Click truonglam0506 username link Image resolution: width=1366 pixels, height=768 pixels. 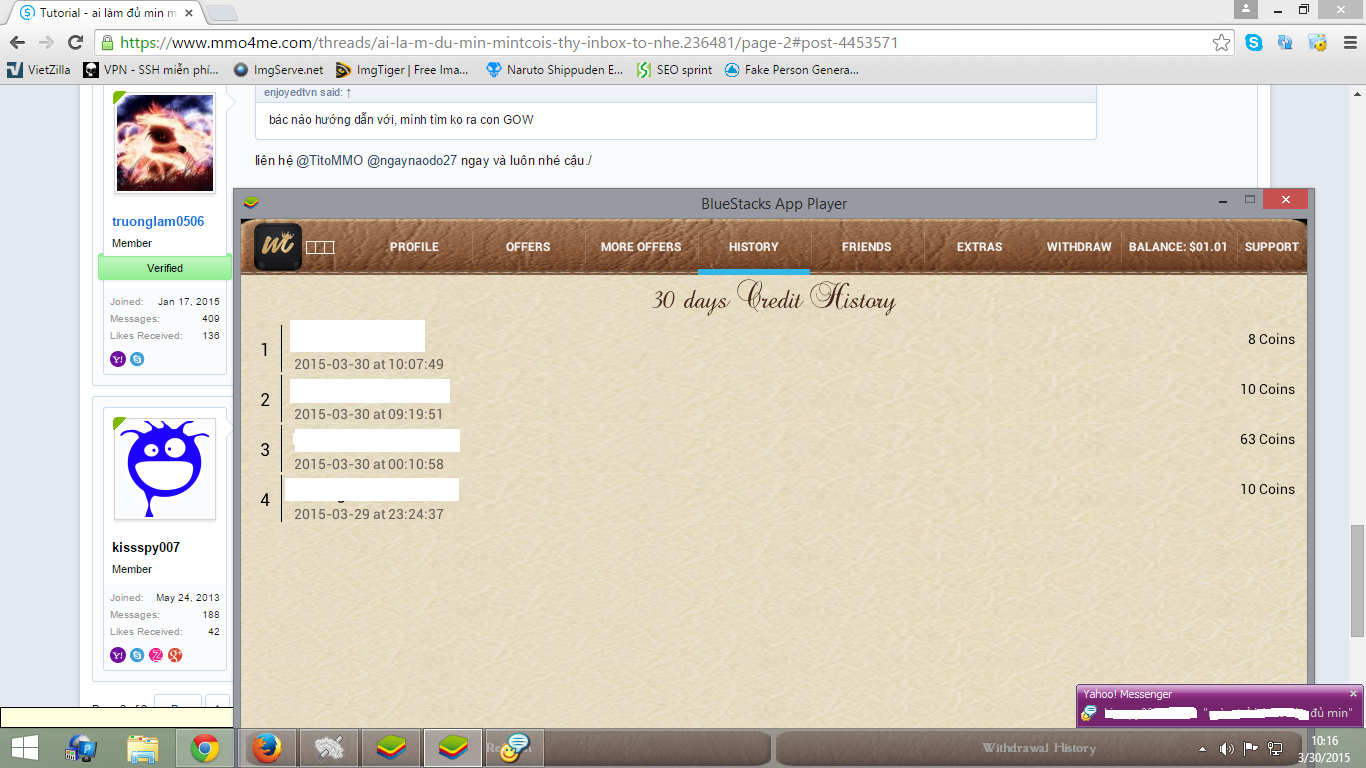(x=158, y=221)
